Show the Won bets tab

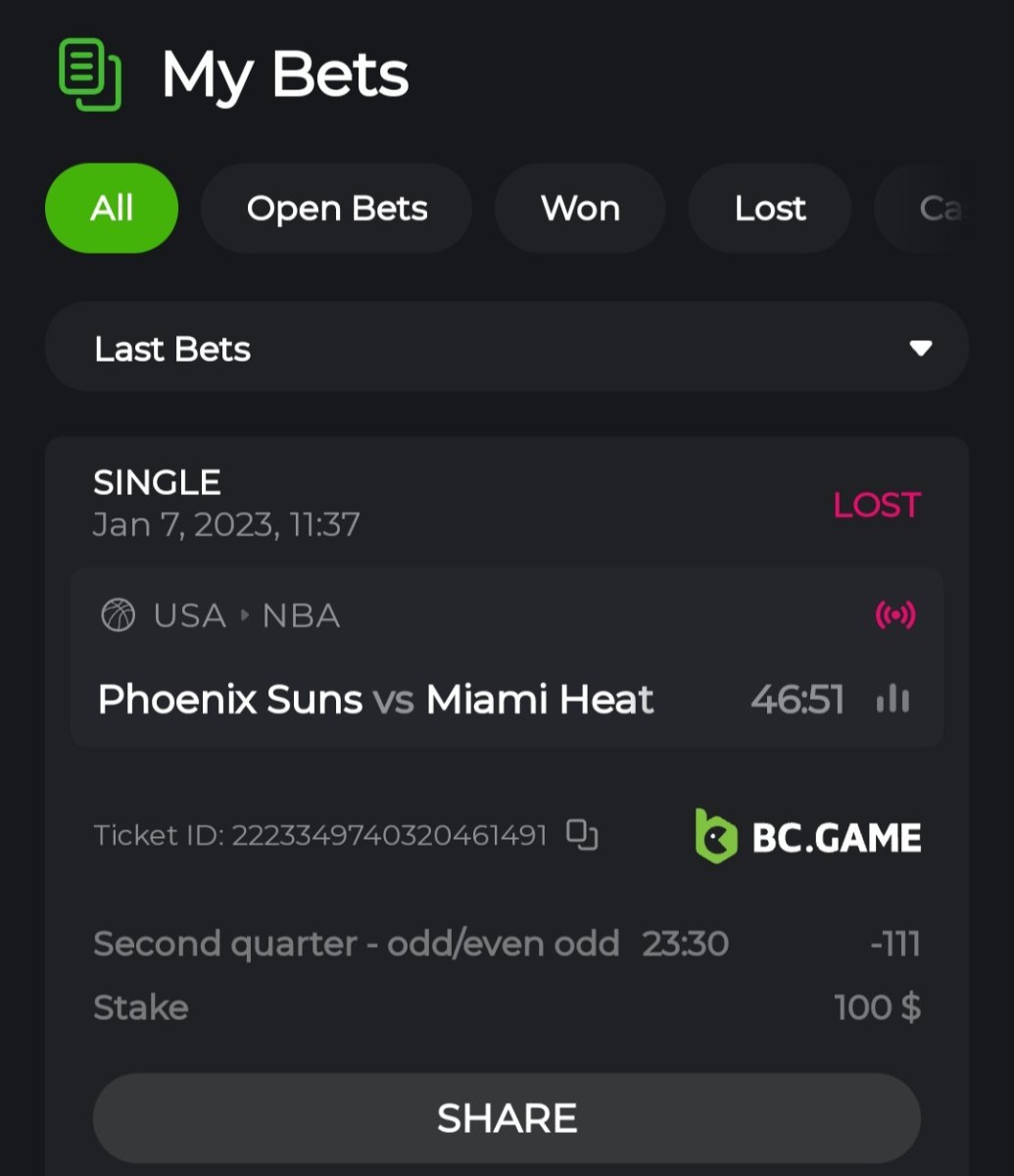point(580,209)
